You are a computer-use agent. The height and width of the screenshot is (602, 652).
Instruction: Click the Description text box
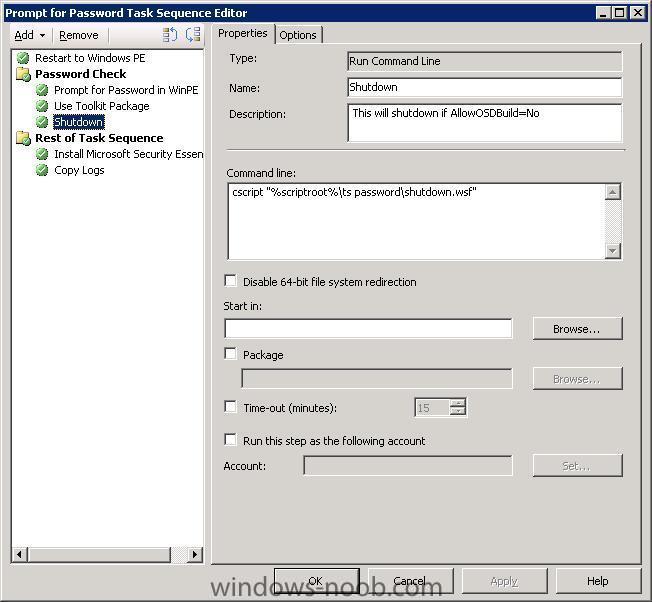pyautogui.click(x=484, y=122)
